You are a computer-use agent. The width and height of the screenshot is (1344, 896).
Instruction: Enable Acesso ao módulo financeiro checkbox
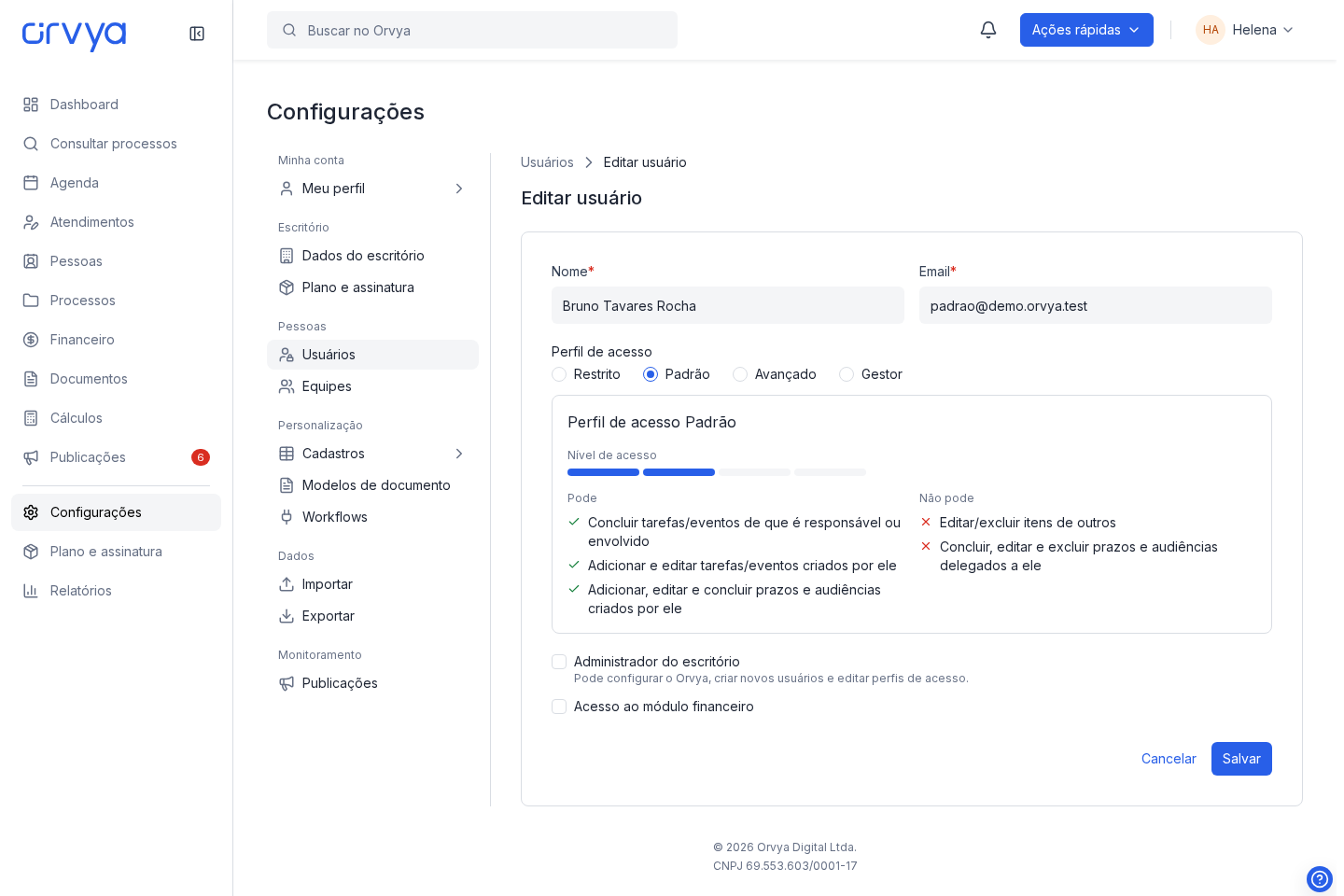pyautogui.click(x=559, y=707)
